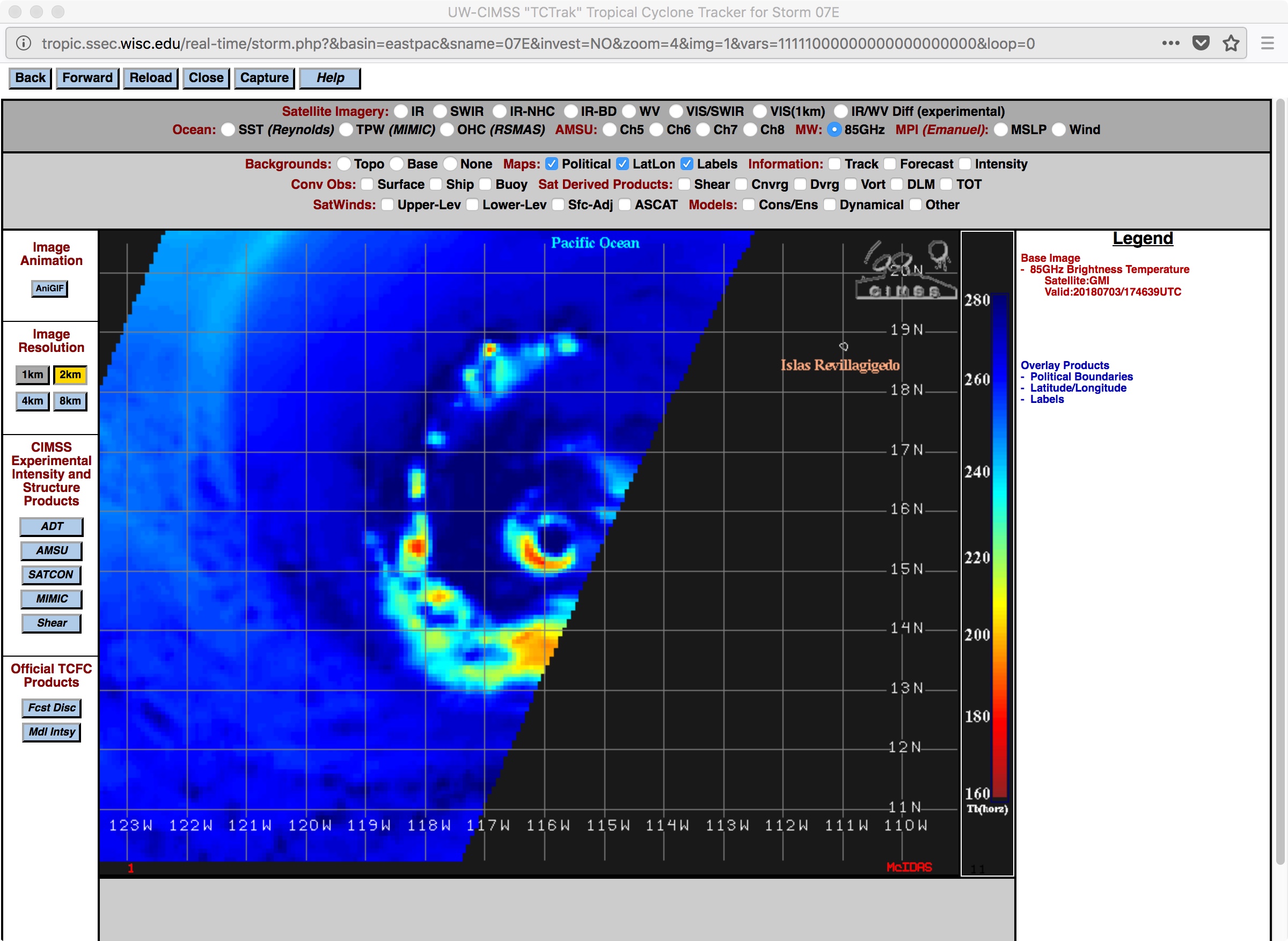Select TPW (MIMIC) ocean product
The width and height of the screenshot is (1288, 941).
tap(346, 130)
